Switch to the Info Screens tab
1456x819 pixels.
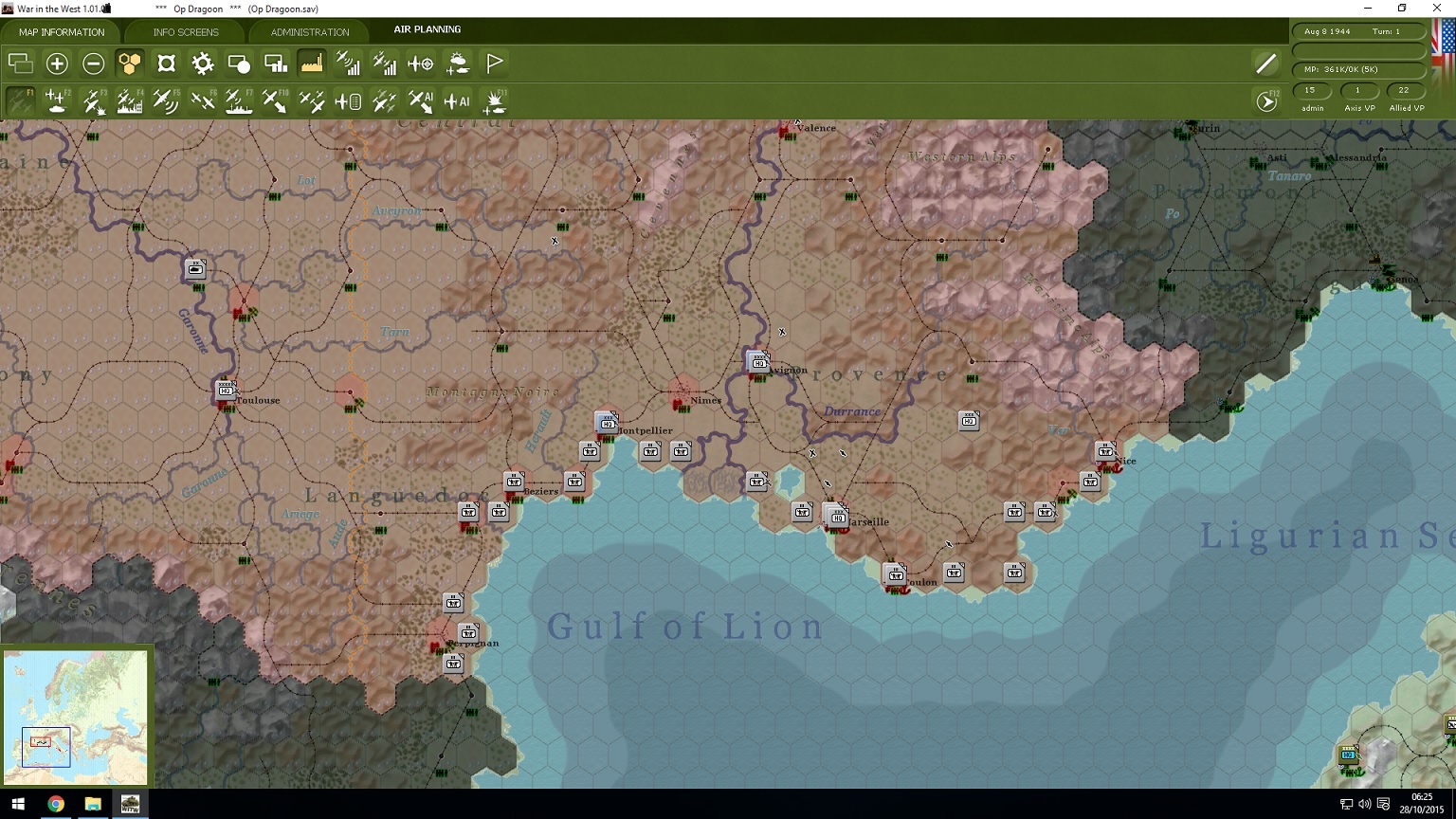[x=186, y=32]
